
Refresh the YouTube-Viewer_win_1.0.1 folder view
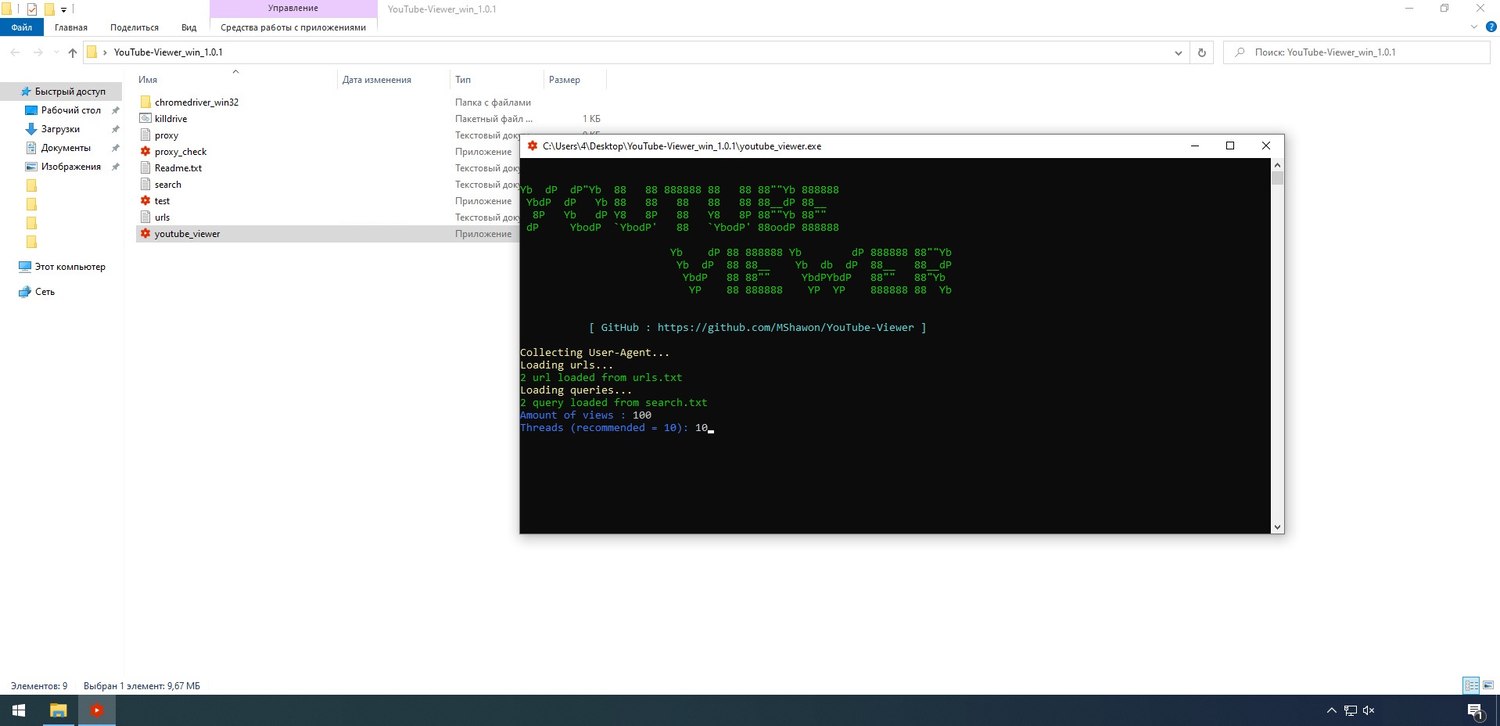[x=1203, y=52]
